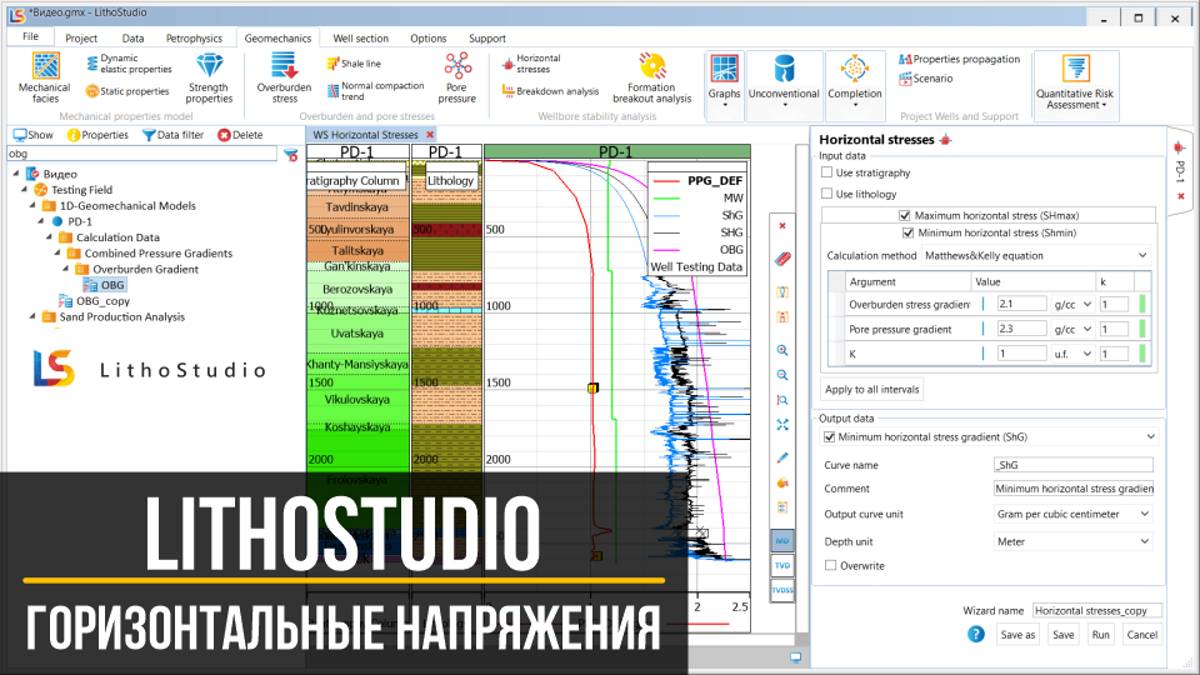Uncheck Minimum horizontal stress (Shmin)
The width and height of the screenshot is (1200, 675).
908,233
